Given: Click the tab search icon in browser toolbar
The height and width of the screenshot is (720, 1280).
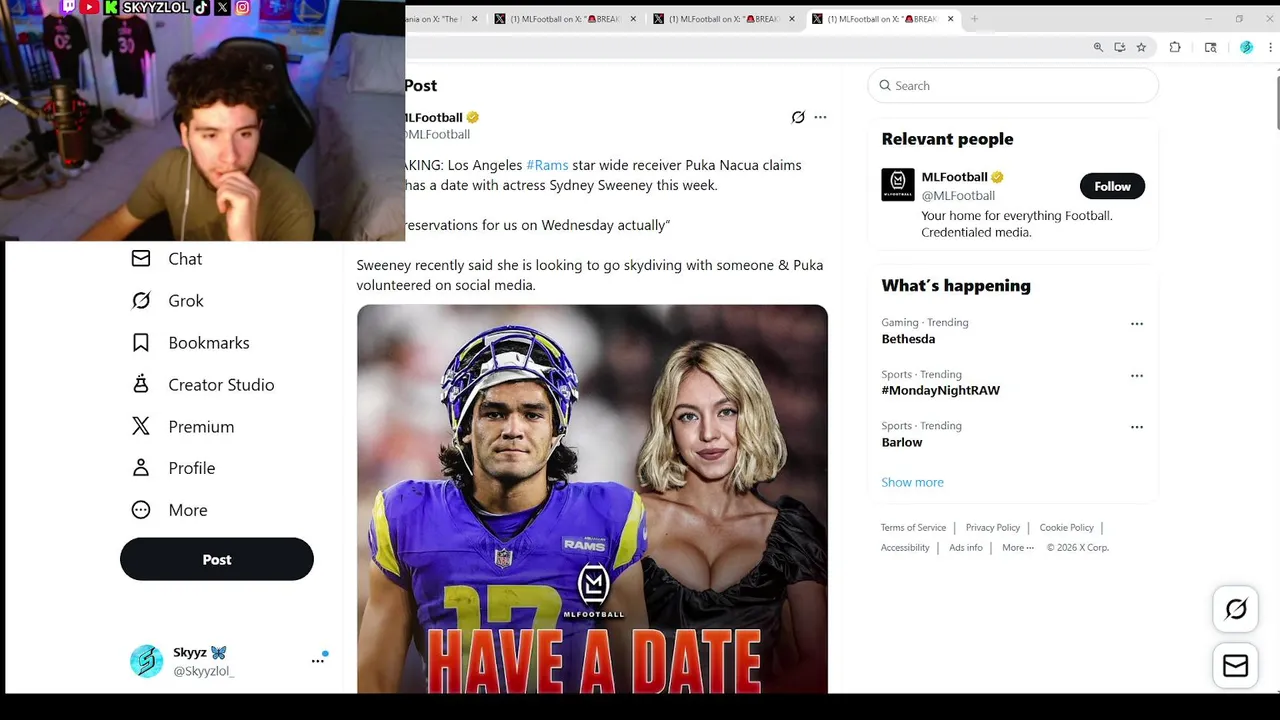Looking at the screenshot, I should (1211, 47).
